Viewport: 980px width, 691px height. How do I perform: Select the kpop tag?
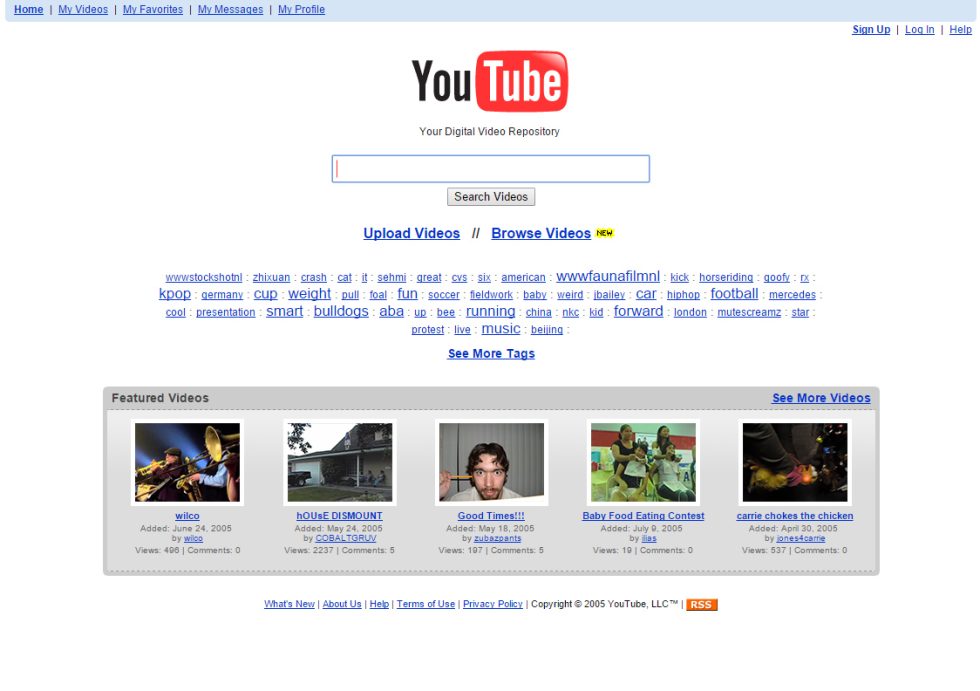[174, 294]
